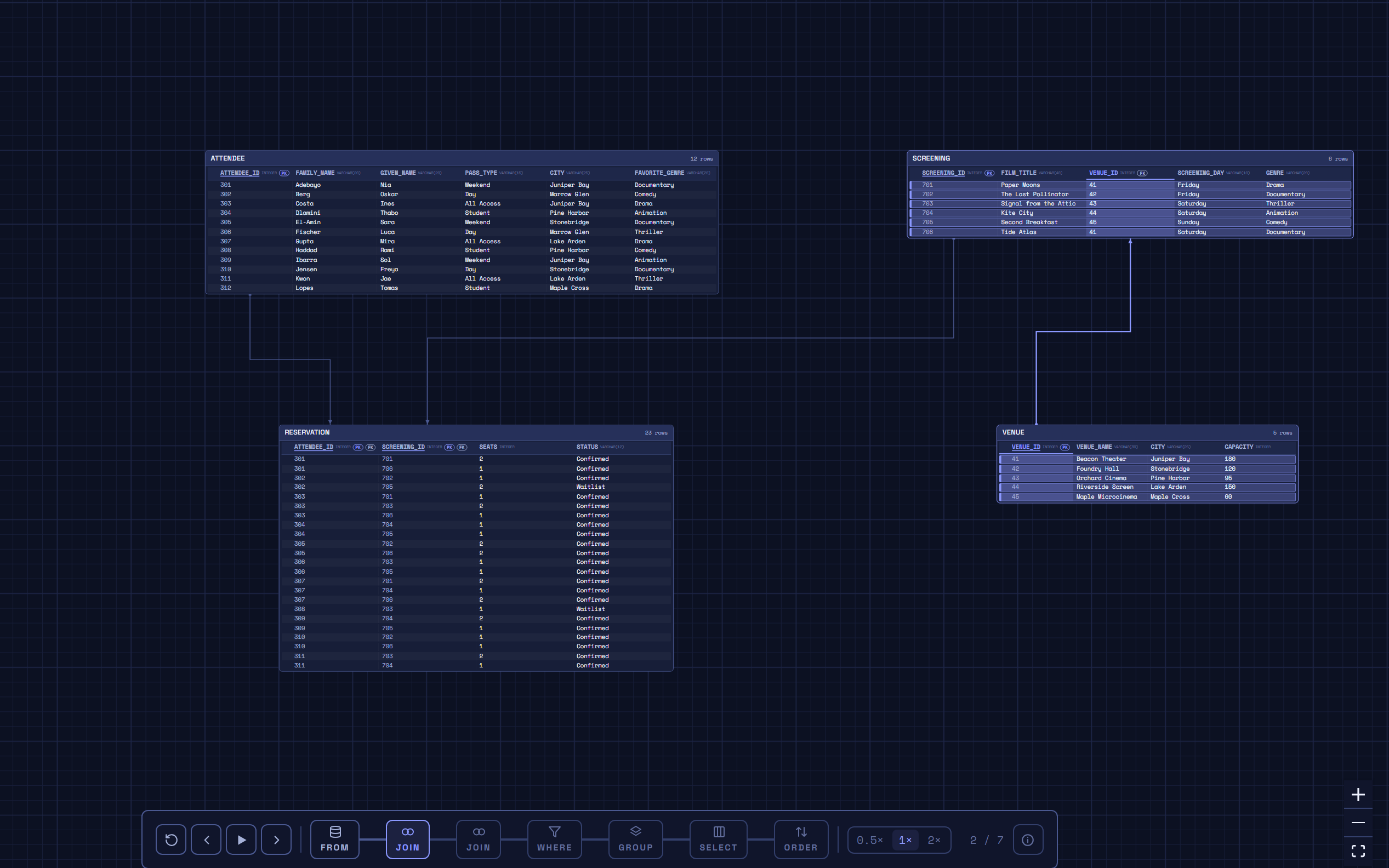Click the VENUE table title
Image resolution: width=1389 pixels, height=868 pixels.
(1014, 432)
